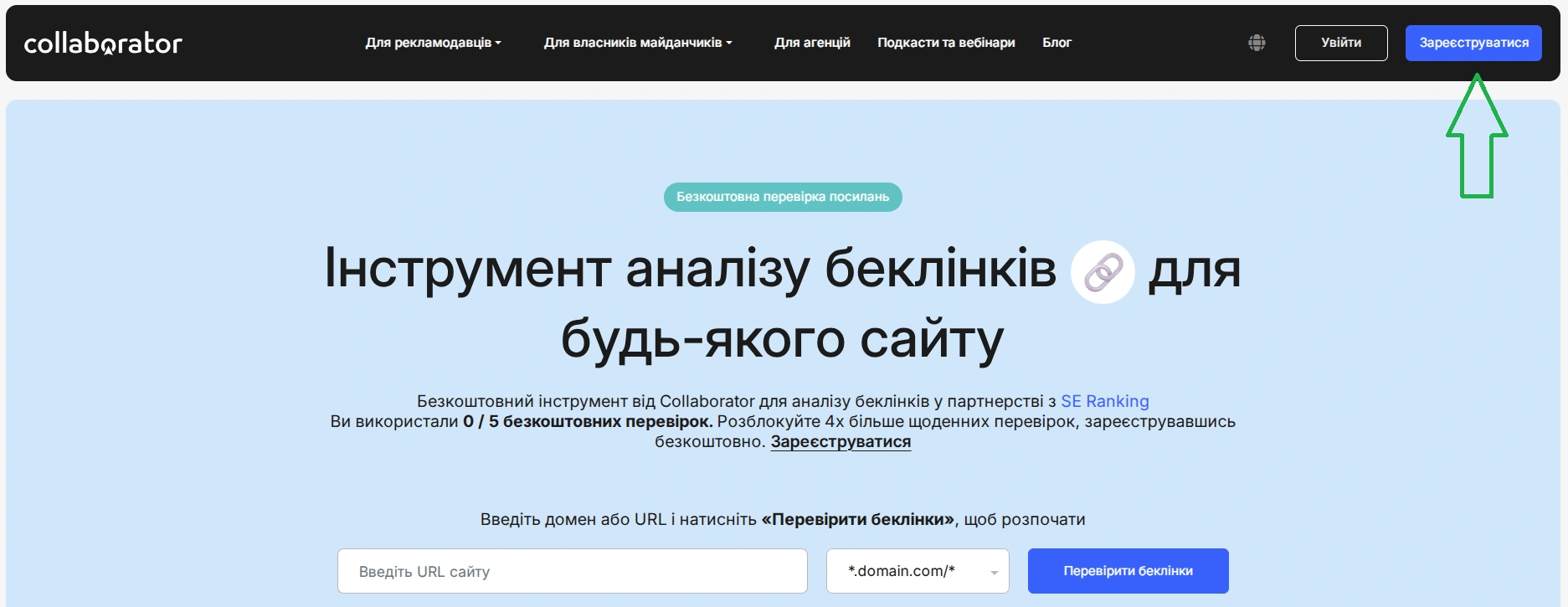Open Подкасти та вебінари
The width and height of the screenshot is (1568, 607).
click(946, 43)
